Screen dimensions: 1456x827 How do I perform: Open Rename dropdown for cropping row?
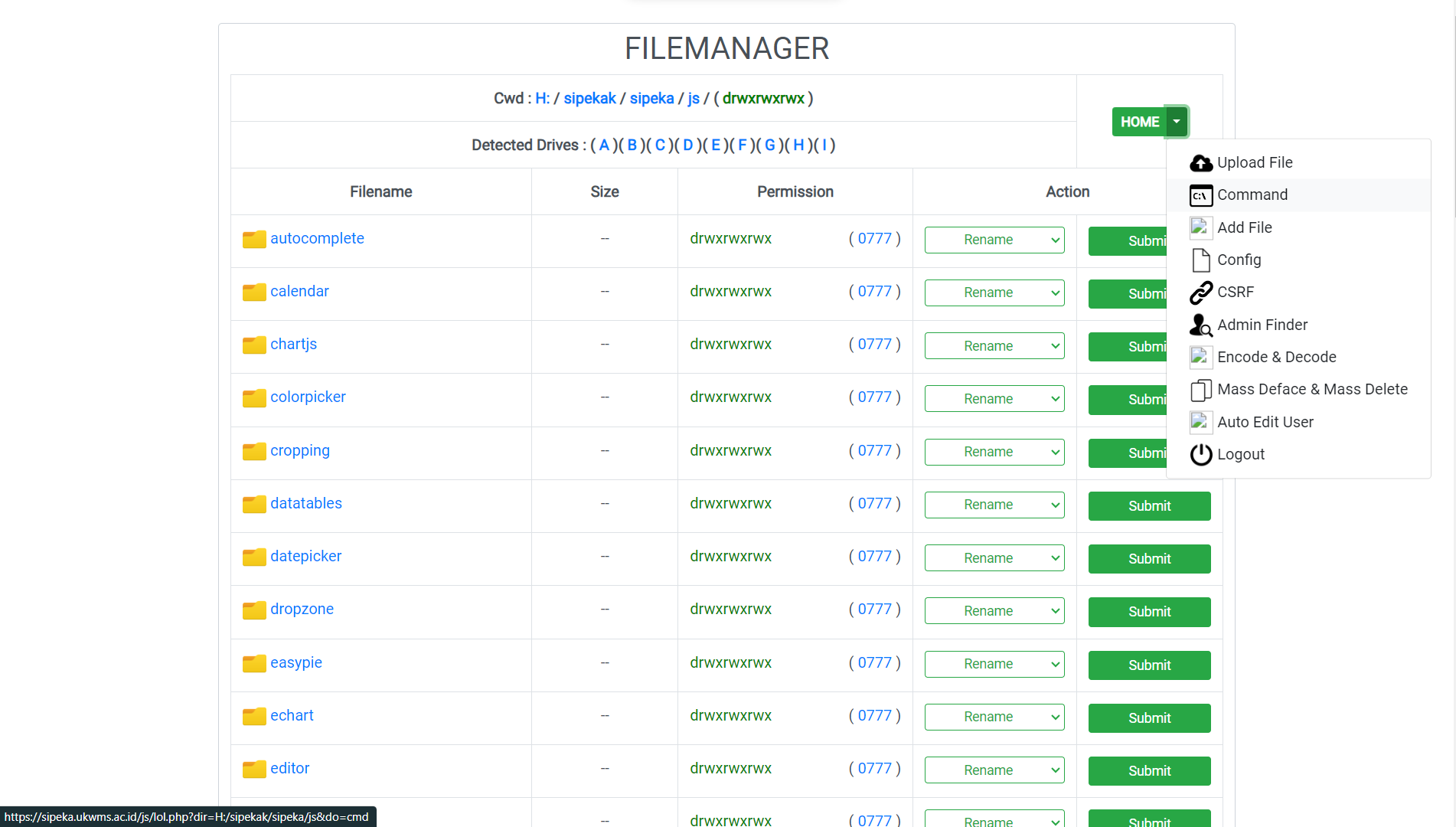click(994, 452)
